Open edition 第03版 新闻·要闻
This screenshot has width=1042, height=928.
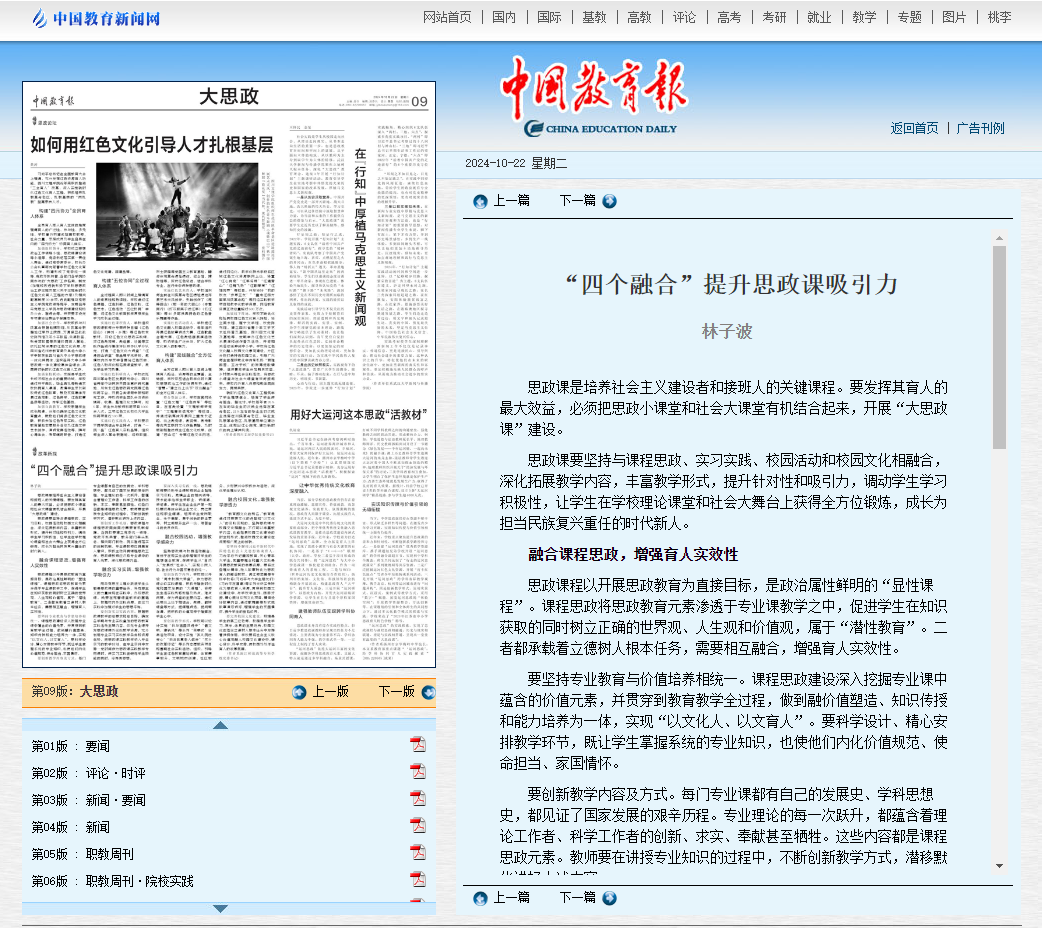coord(88,800)
